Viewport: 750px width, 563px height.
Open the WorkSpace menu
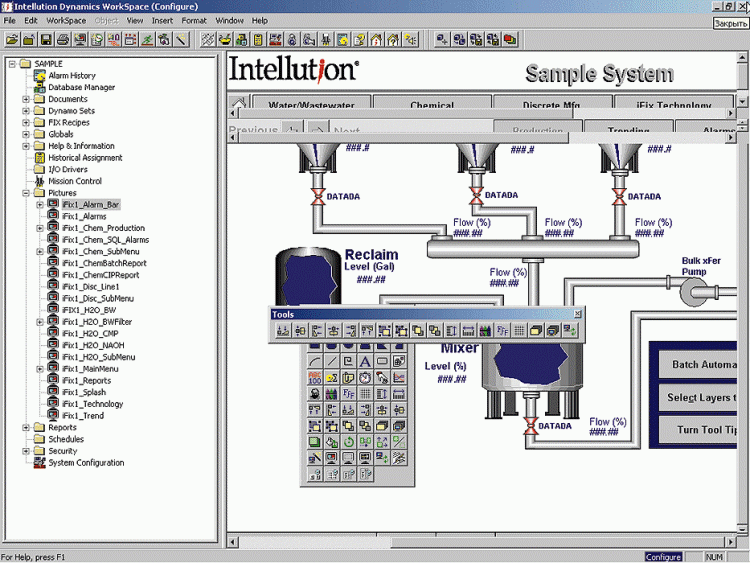tap(66, 21)
